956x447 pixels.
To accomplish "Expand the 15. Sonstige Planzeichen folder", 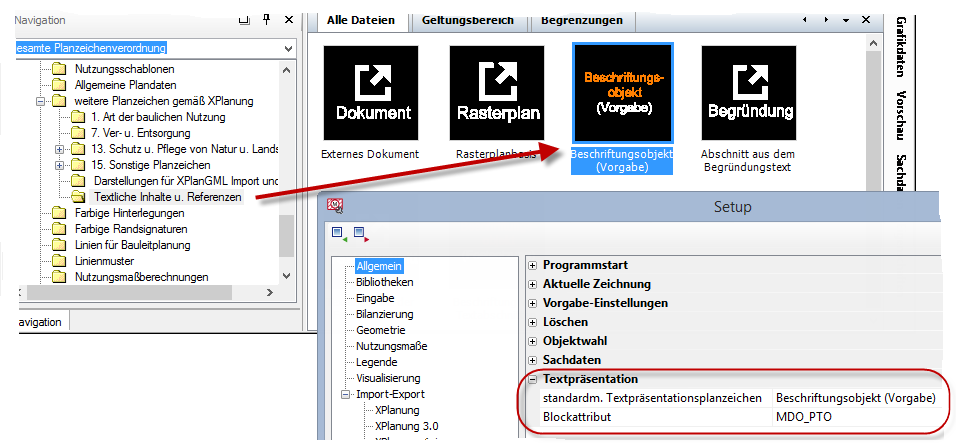I will [x=60, y=165].
